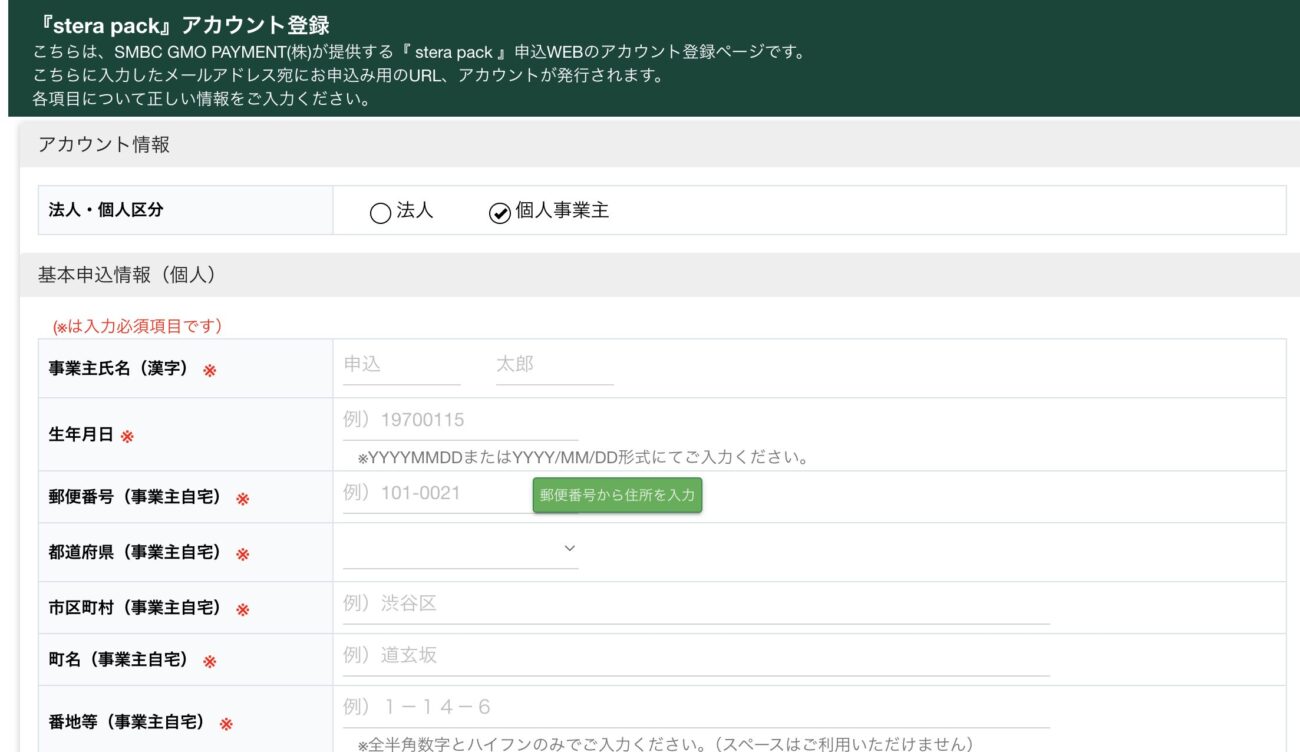Click 郵便番号から住所を入力 button

tap(617, 495)
